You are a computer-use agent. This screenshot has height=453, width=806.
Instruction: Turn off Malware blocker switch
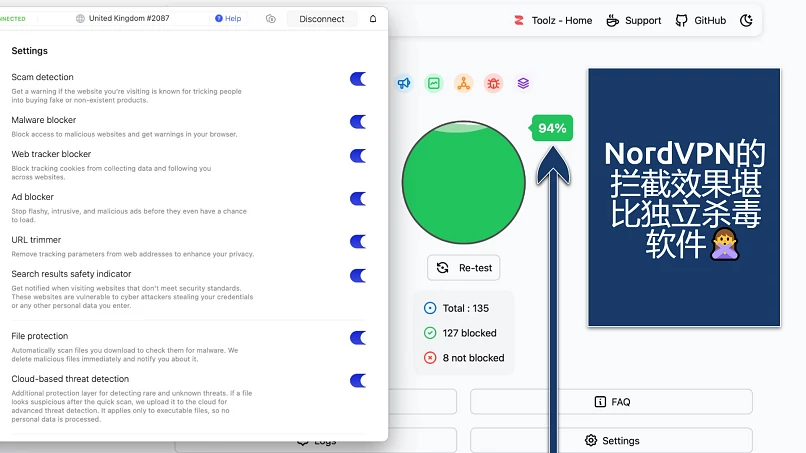coord(358,122)
